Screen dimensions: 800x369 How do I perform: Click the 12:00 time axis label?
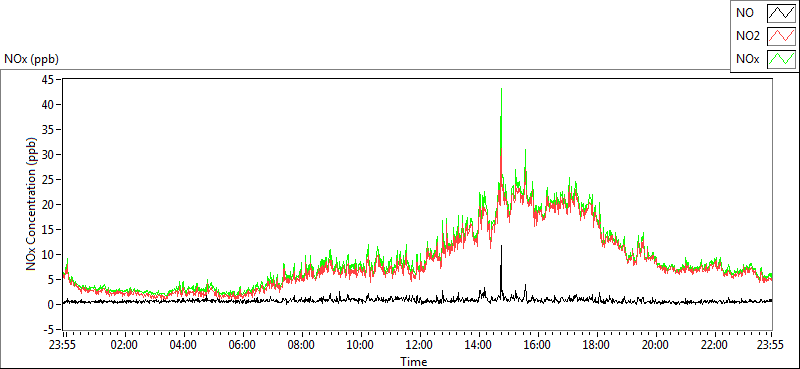419,345
